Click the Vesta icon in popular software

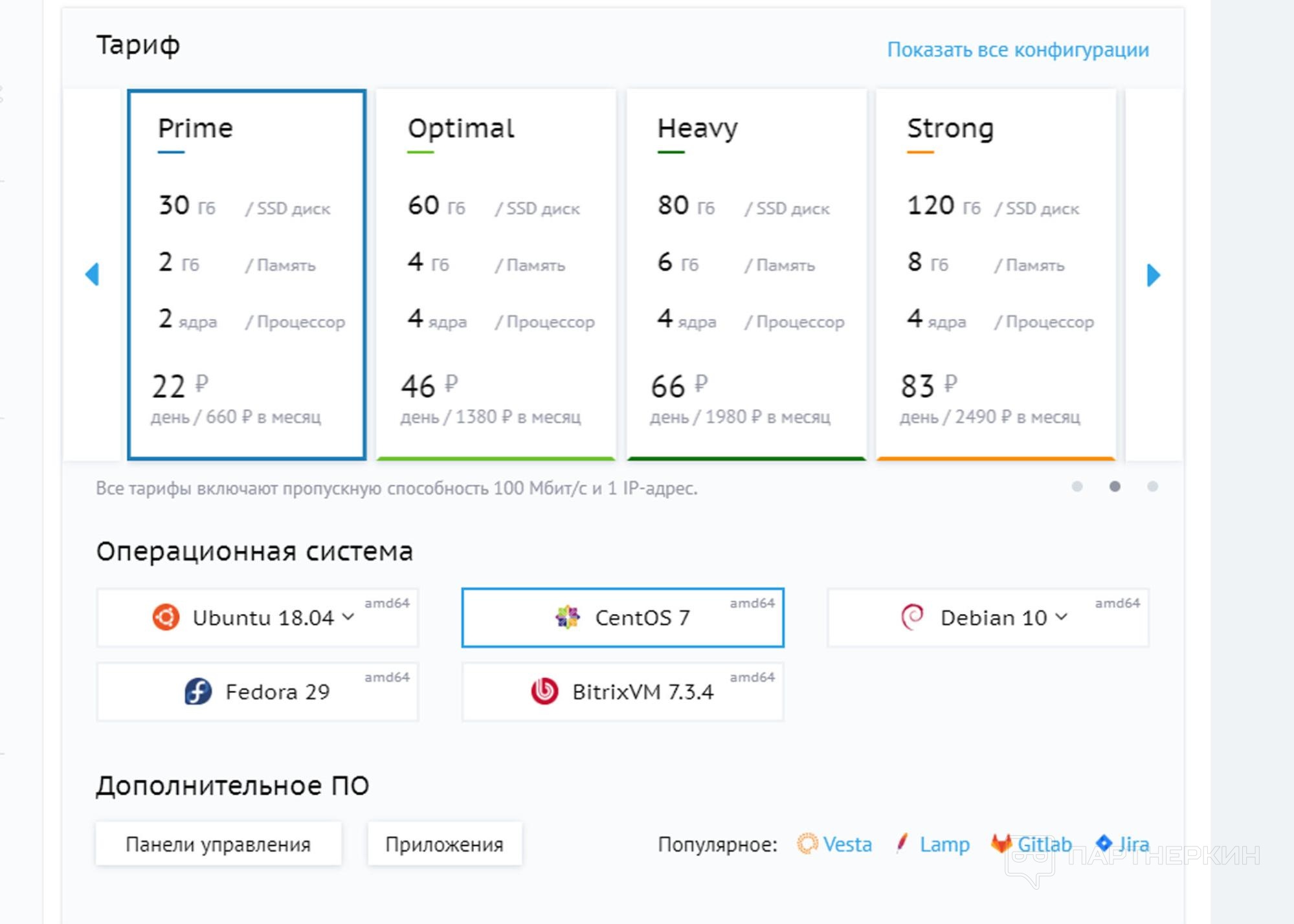[807, 844]
